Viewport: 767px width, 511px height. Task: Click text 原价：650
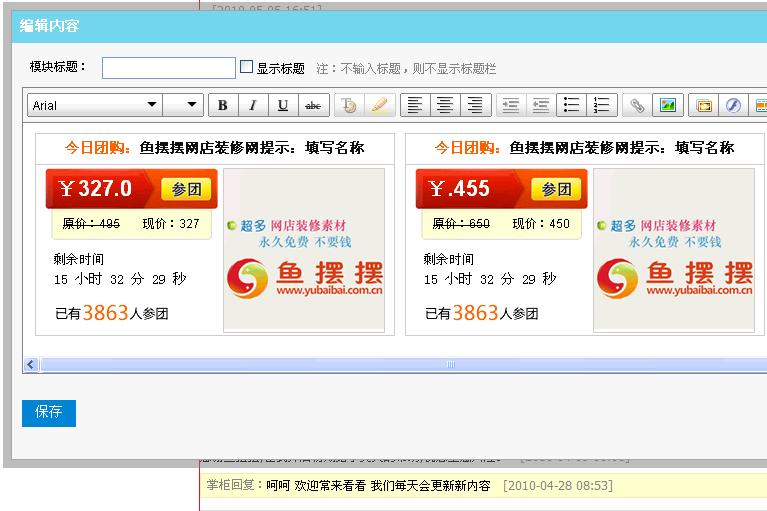[x=461, y=223]
